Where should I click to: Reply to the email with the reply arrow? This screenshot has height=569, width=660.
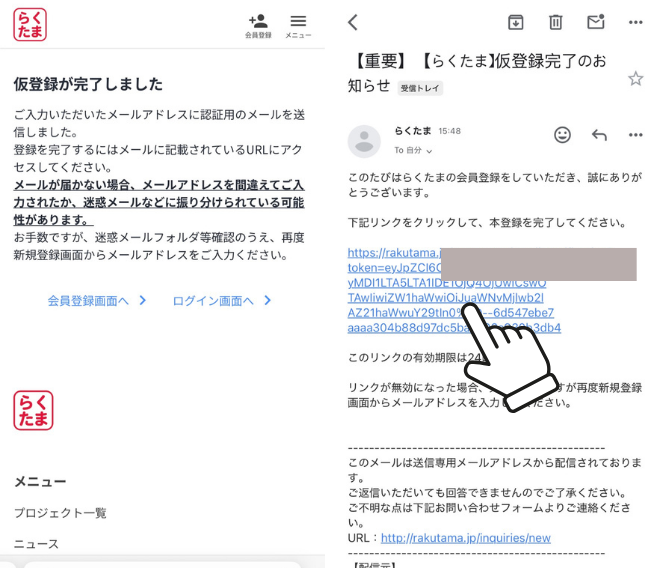tap(599, 135)
